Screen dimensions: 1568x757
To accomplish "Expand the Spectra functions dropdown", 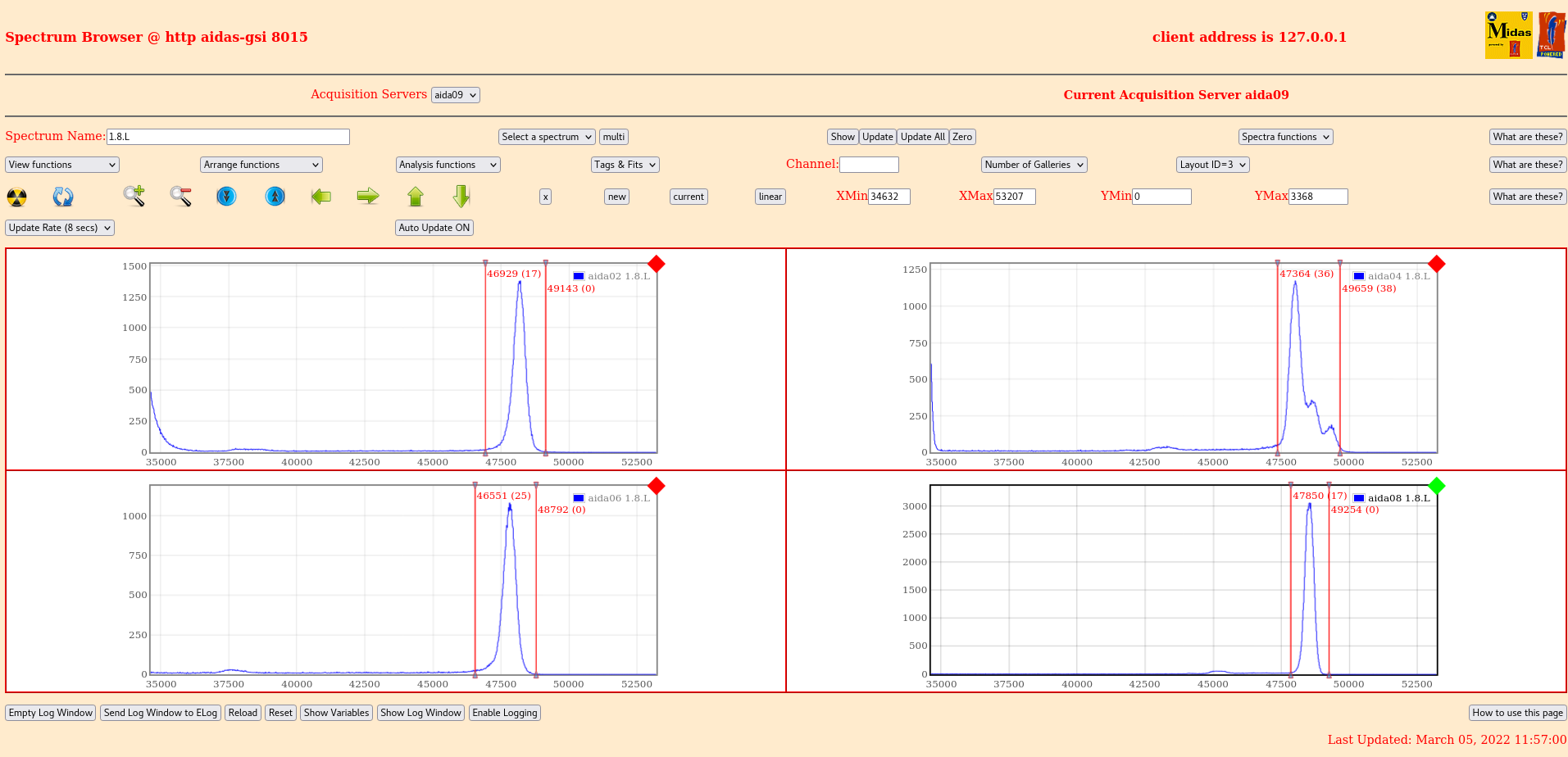I will click(1286, 137).
